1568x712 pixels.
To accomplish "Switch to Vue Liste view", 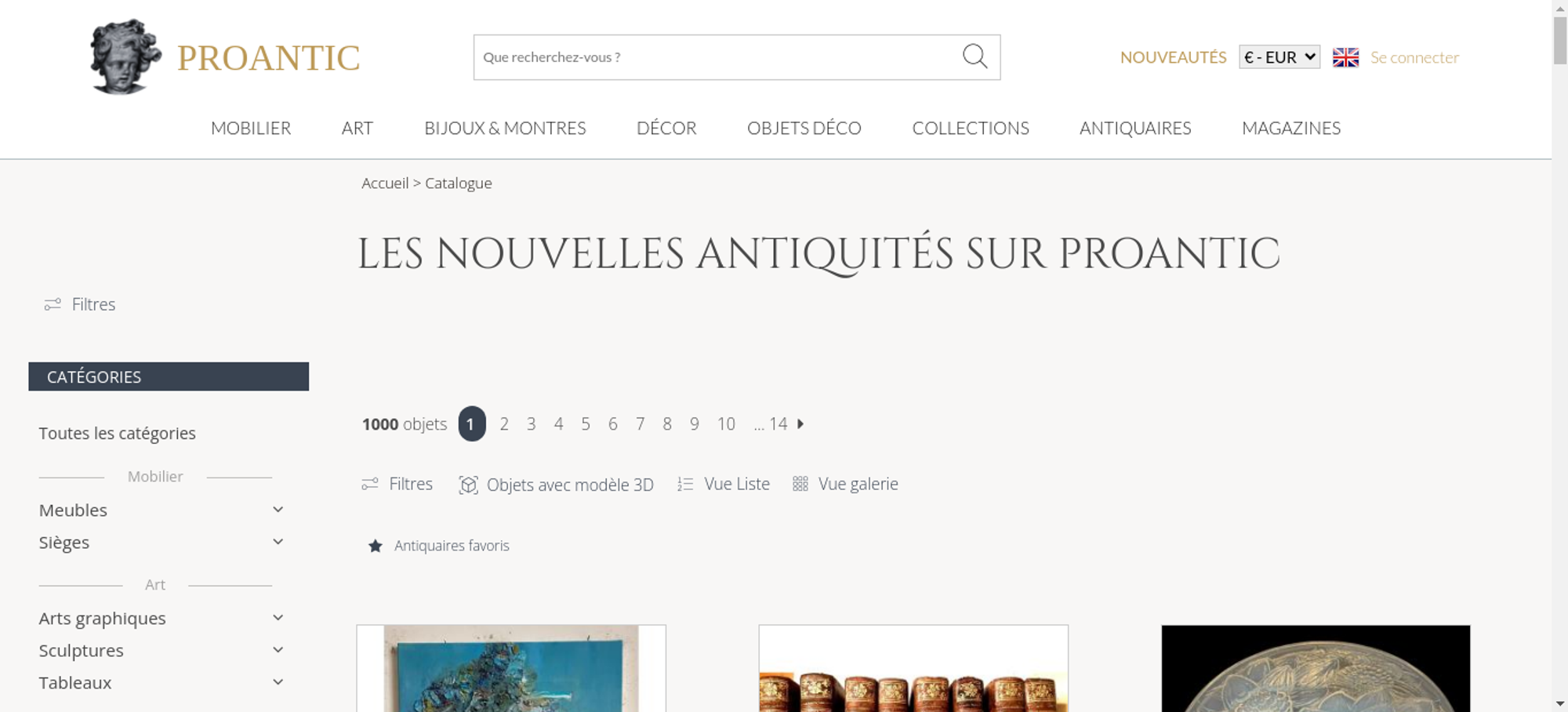I will click(724, 484).
